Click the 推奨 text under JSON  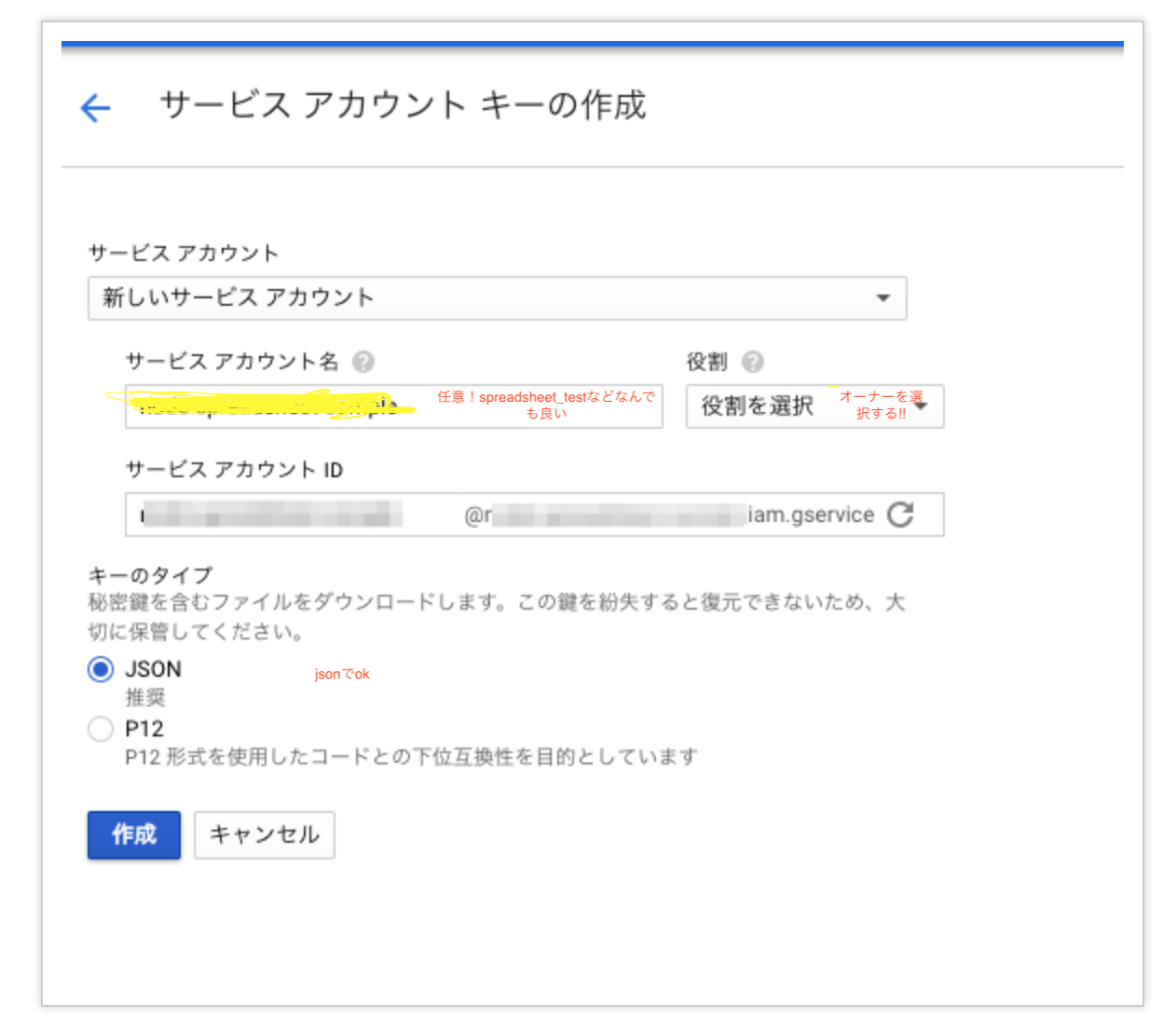click(145, 697)
